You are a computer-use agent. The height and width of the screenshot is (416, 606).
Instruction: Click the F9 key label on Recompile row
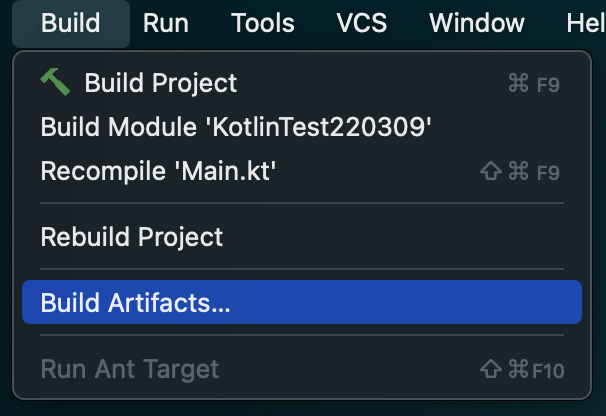click(548, 172)
